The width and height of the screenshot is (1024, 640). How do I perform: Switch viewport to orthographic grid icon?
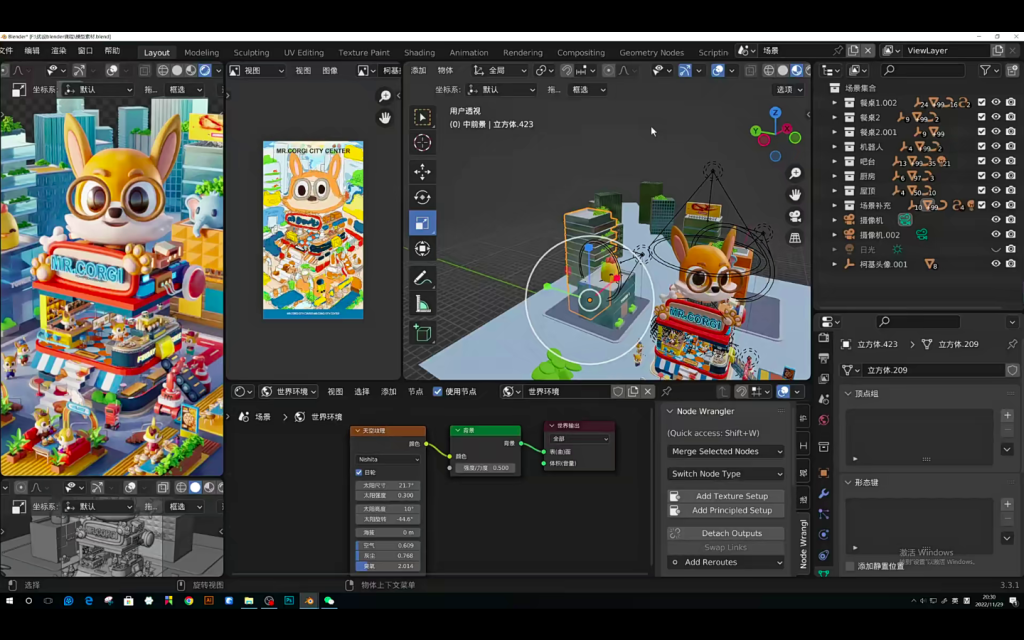(795, 238)
